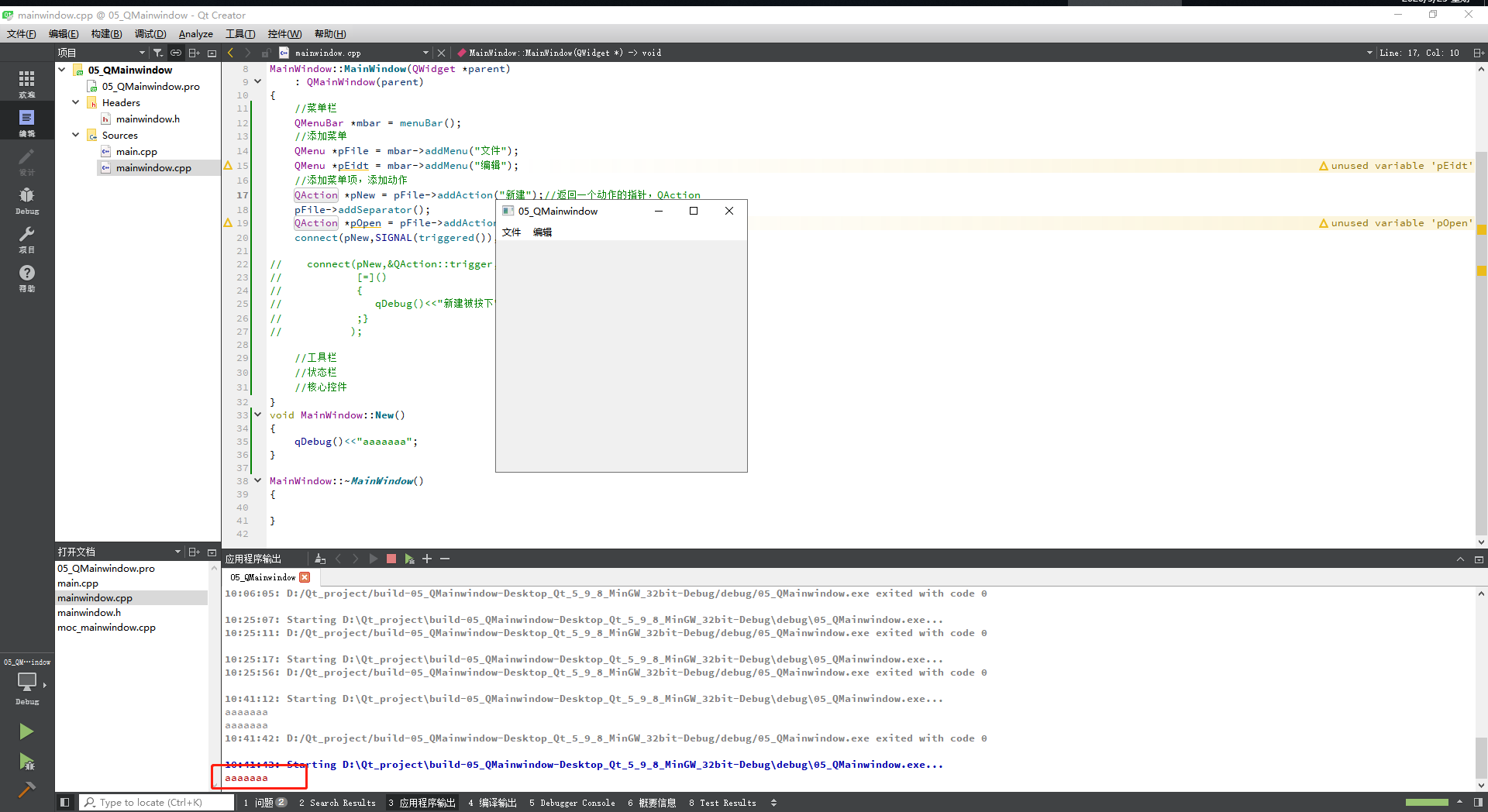Toggle synchronize with editor link icon
1488x812 pixels.
click(x=176, y=53)
